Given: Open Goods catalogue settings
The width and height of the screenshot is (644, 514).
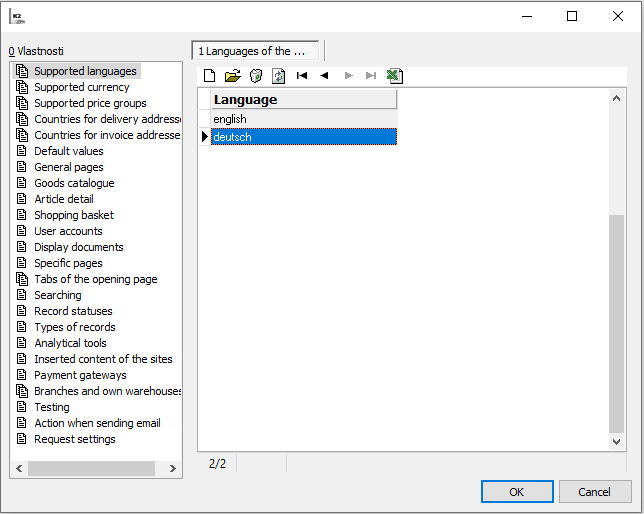Looking at the screenshot, I should (74, 183).
